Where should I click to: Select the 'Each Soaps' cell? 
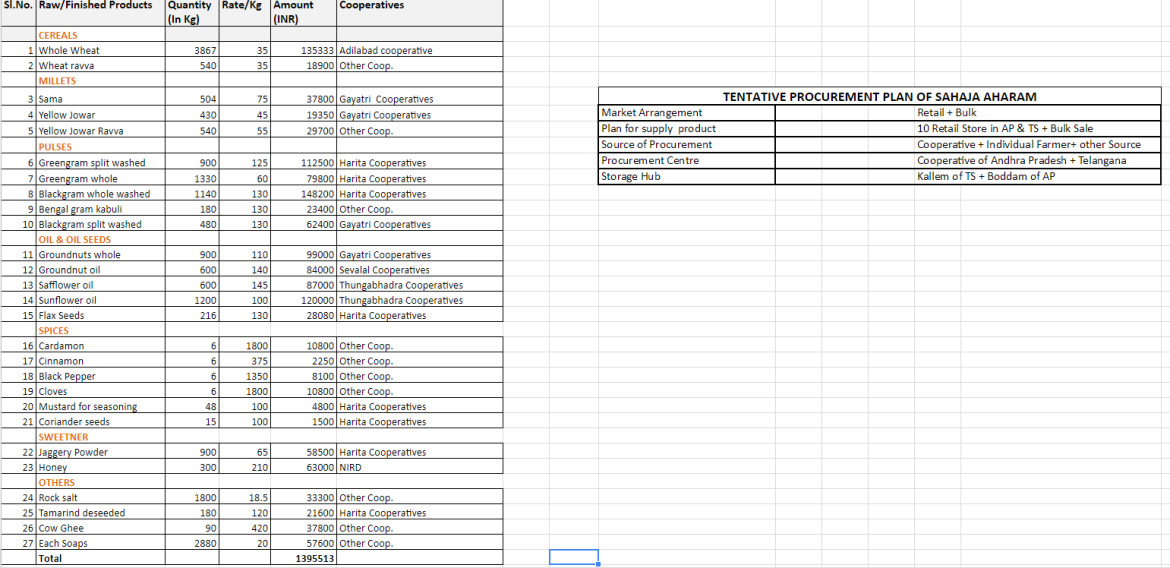coord(100,543)
